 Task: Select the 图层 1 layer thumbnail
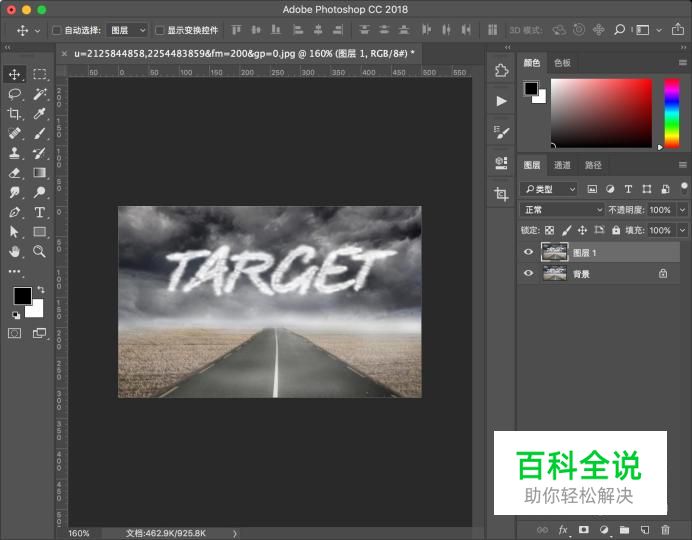(x=554, y=253)
